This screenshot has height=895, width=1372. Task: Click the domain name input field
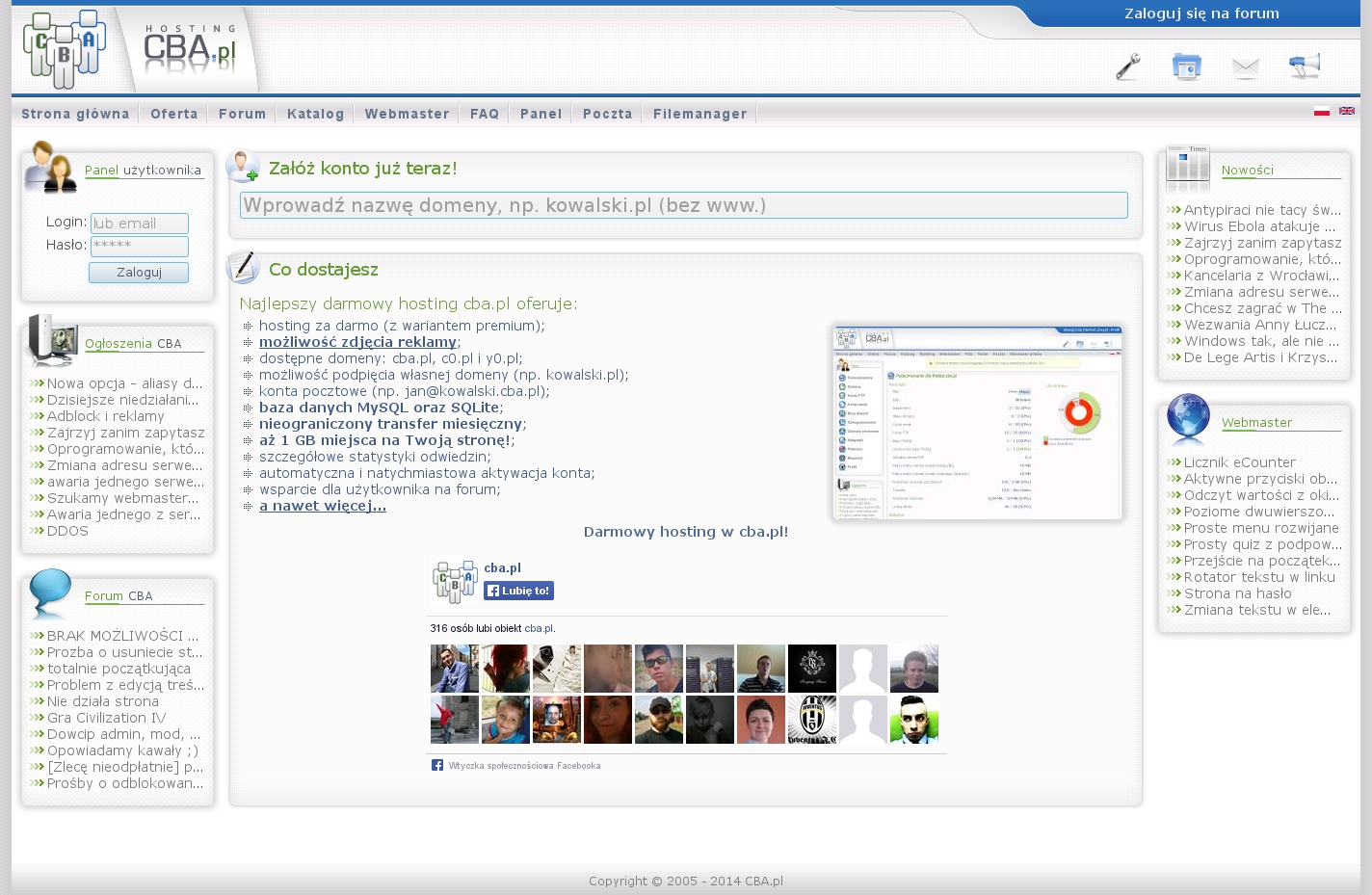click(683, 205)
